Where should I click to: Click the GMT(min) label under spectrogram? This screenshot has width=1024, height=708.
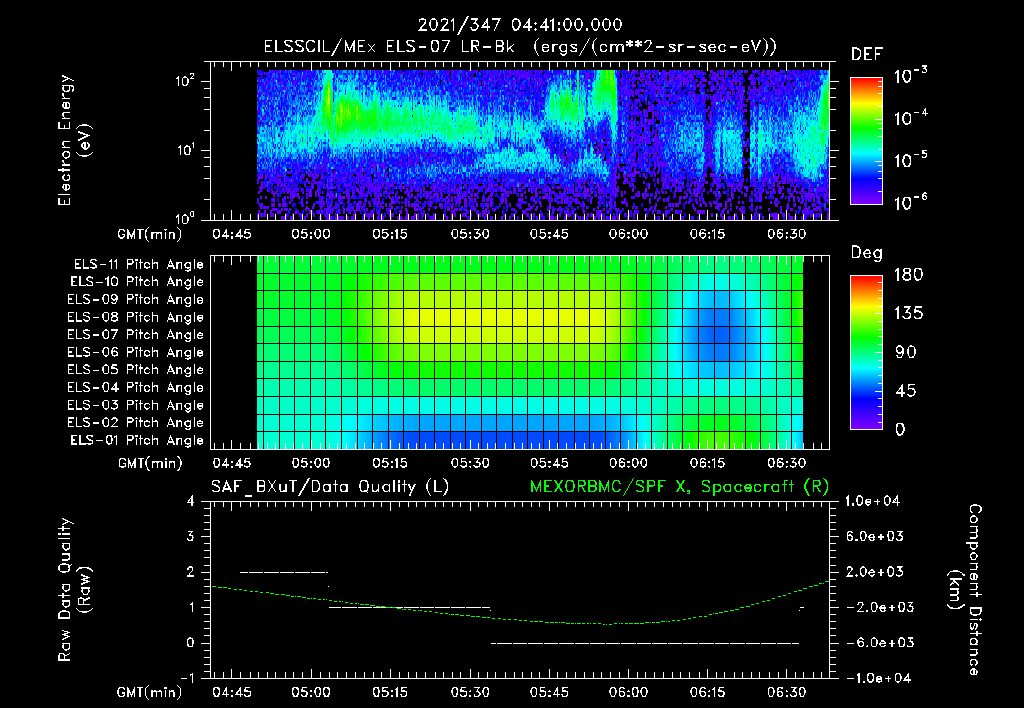coord(150,234)
